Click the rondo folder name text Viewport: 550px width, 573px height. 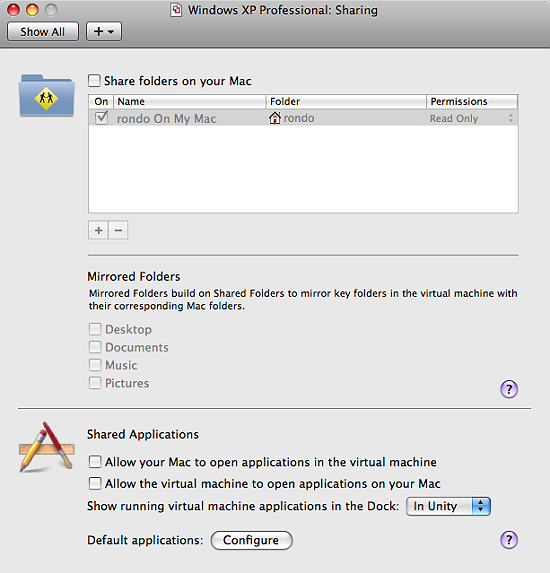(299, 118)
